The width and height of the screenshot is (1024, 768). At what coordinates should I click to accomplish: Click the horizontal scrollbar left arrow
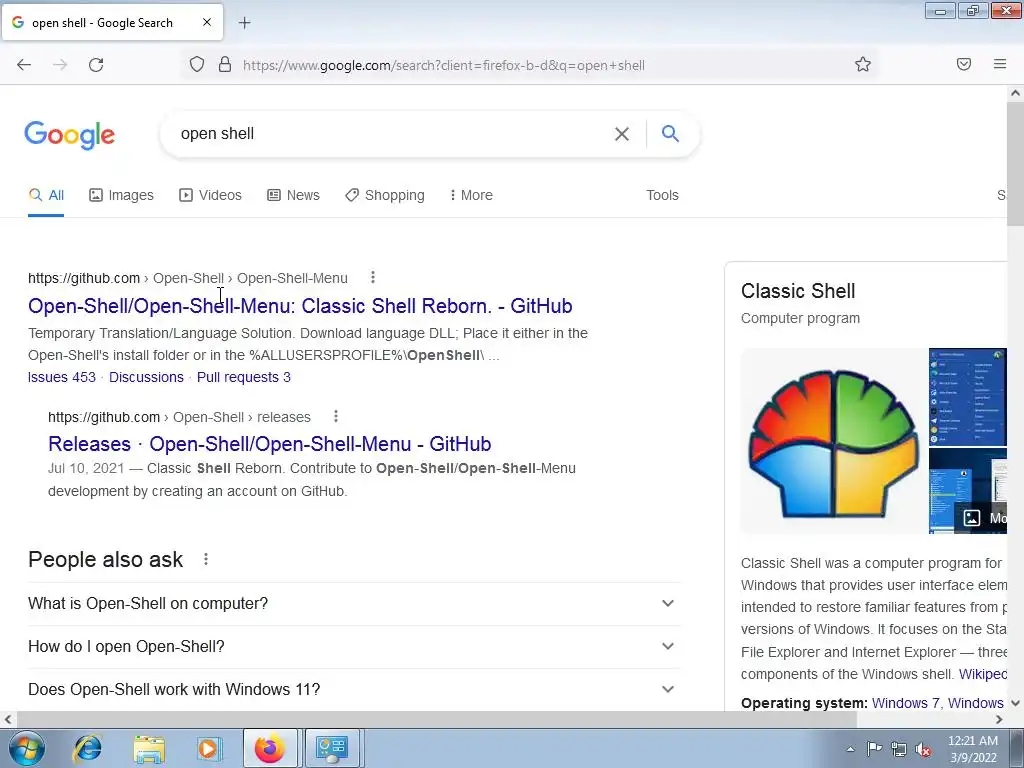coord(7,720)
